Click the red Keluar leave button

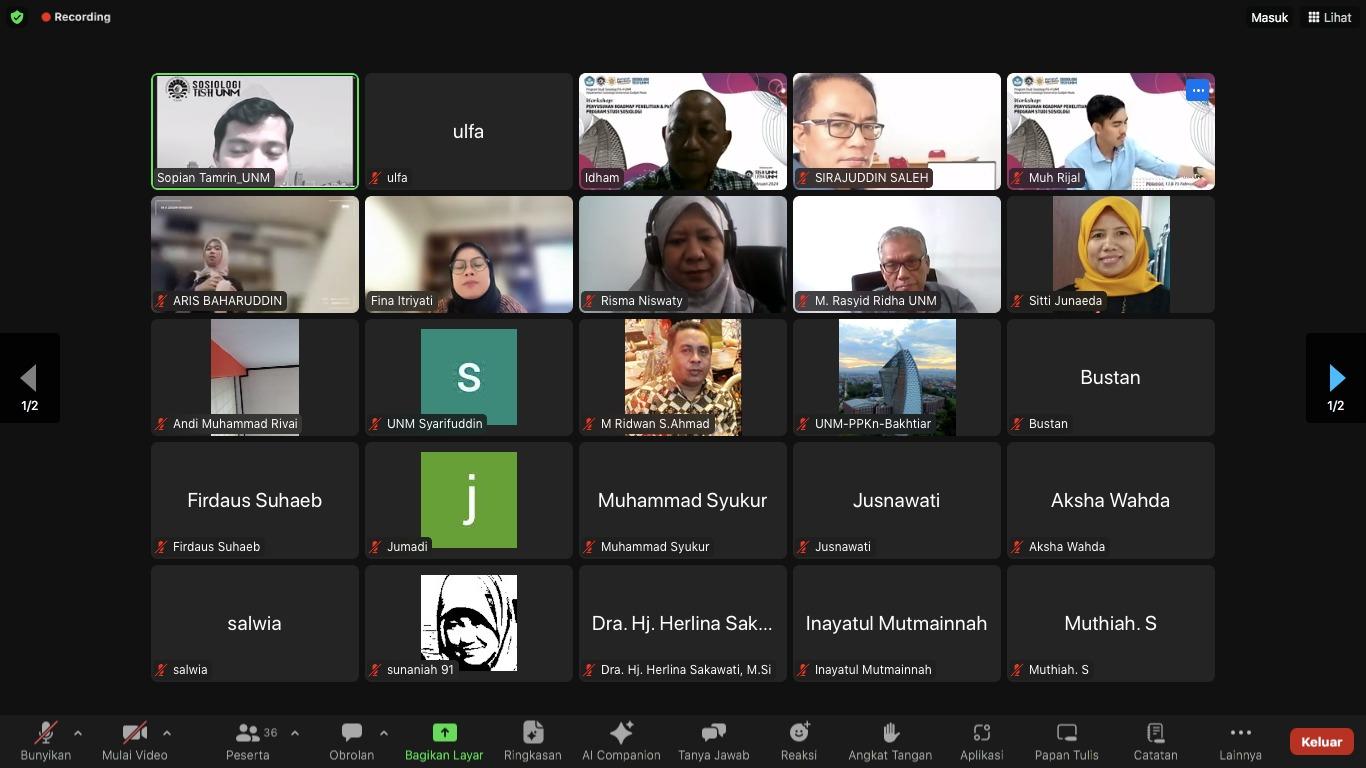pos(1321,741)
